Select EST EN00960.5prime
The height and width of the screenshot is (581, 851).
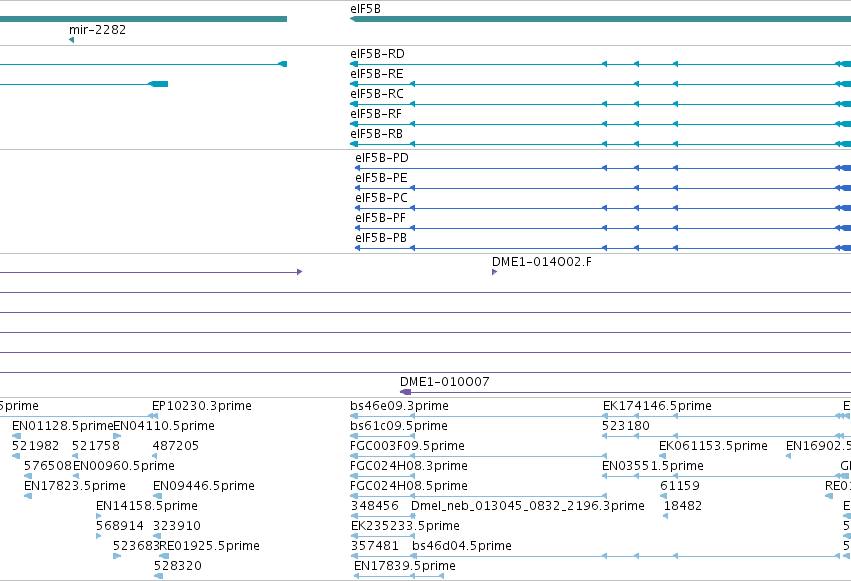[124, 466]
